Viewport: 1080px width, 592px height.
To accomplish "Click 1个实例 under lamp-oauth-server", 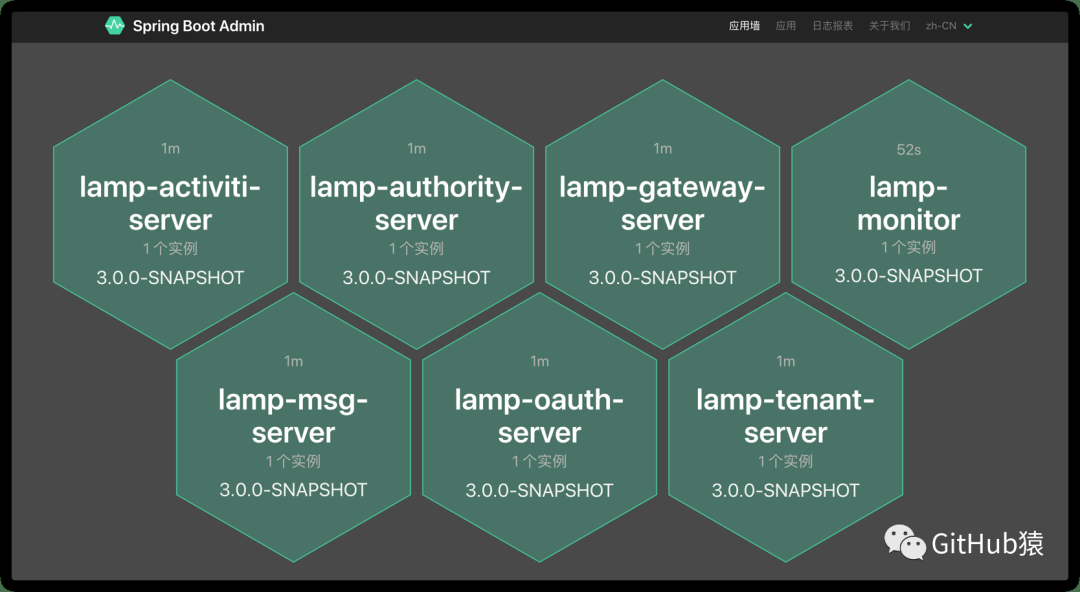I will point(539,461).
